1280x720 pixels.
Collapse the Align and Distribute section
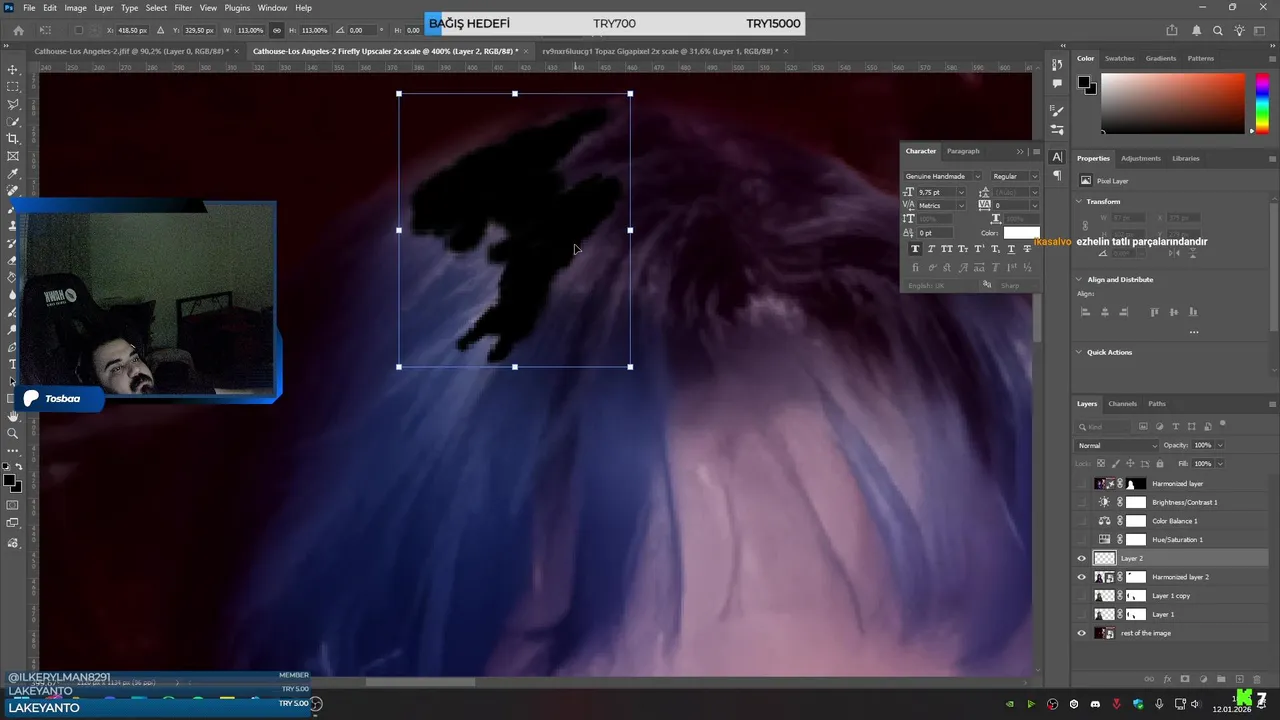pyautogui.click(x=1080, y=279)
